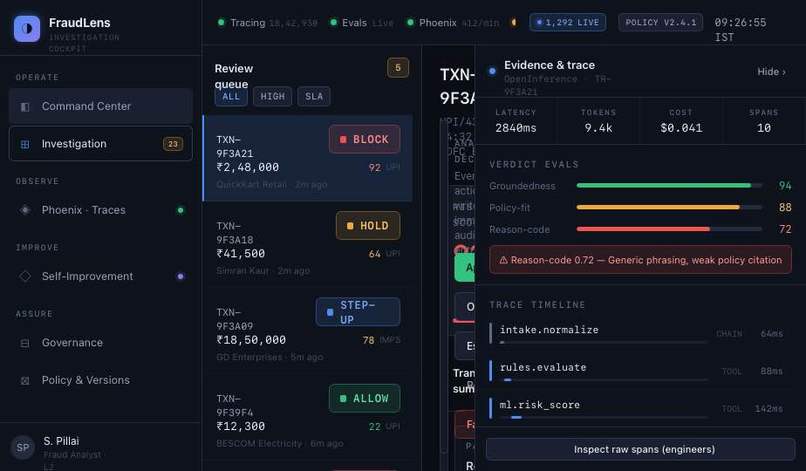Open Policy & Versions
The height and width of the screenshot is (471, 806).
point(101,381)
